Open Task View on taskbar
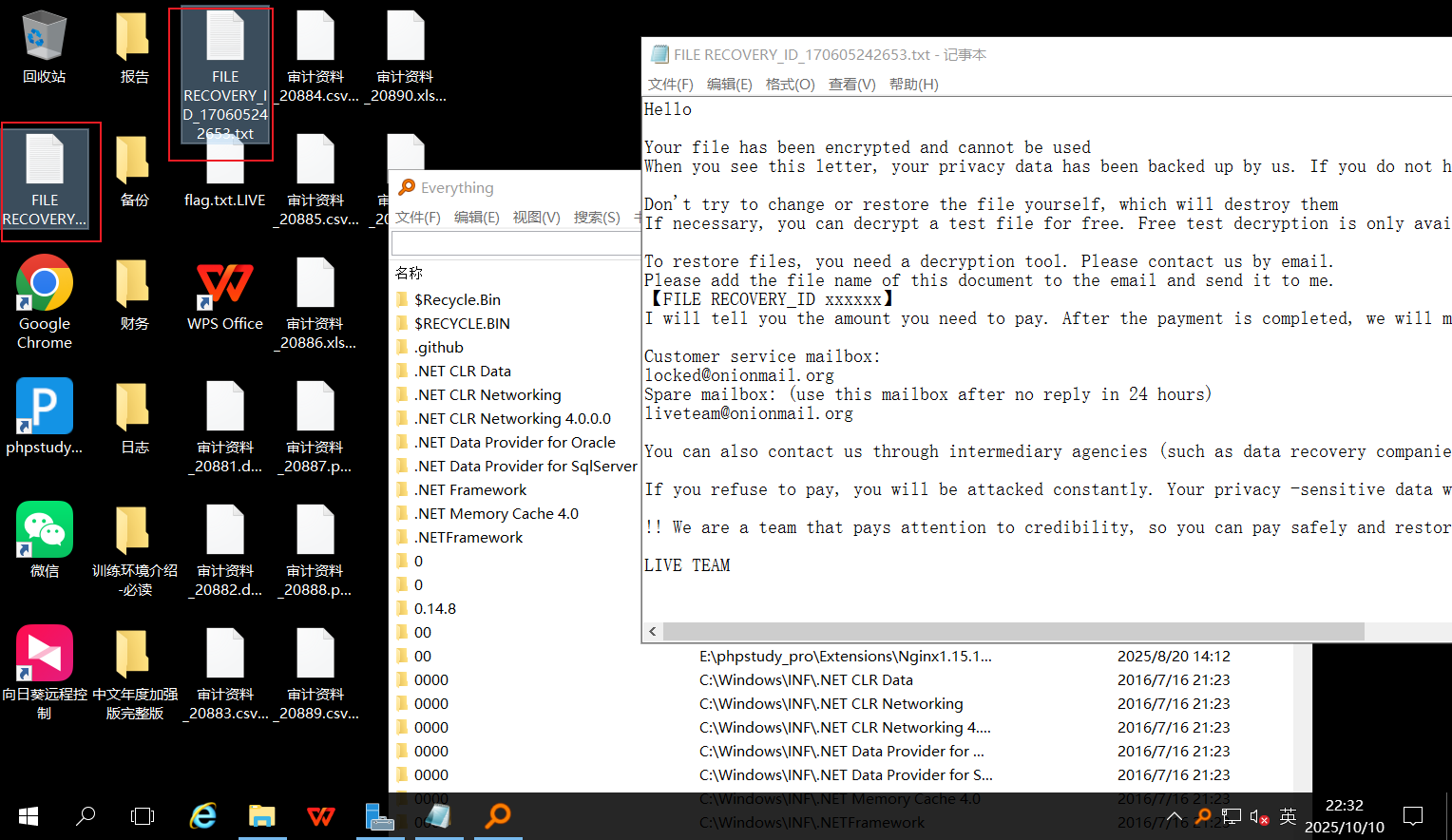Image resolution: width=1452 pixels, height=840 pixels. tap(143, 816)
